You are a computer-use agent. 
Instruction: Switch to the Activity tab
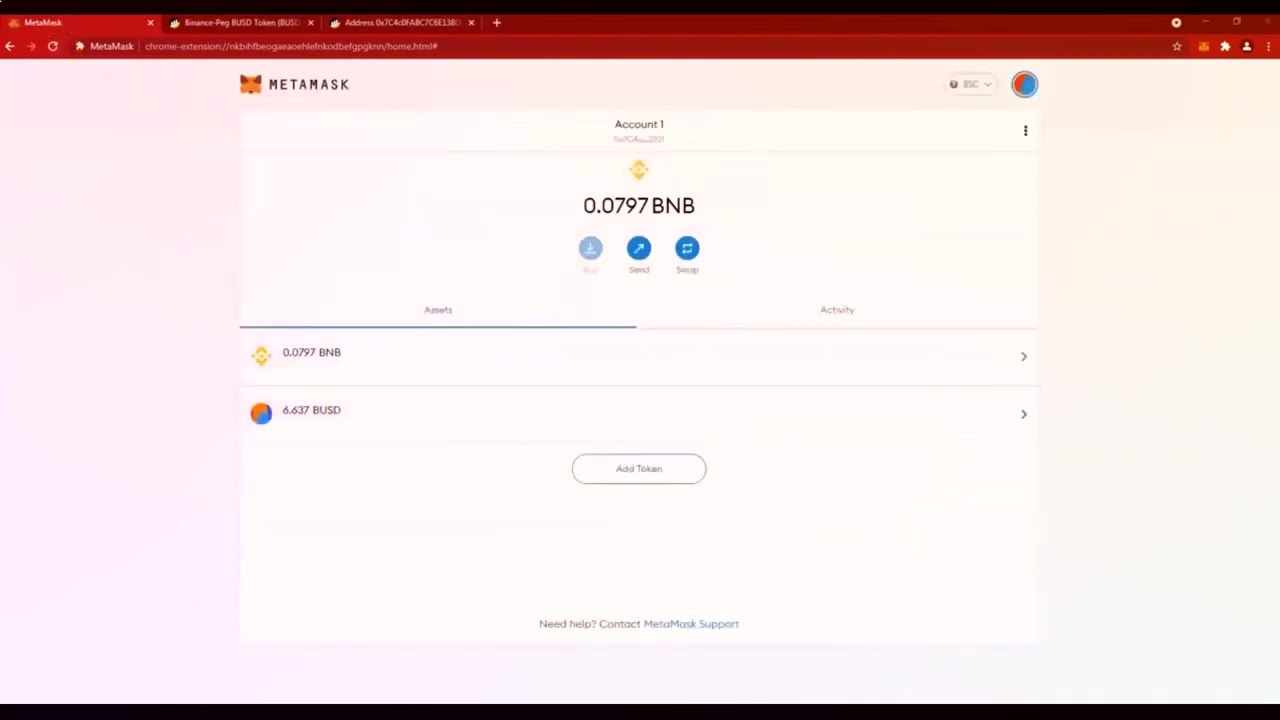point(838,310)
